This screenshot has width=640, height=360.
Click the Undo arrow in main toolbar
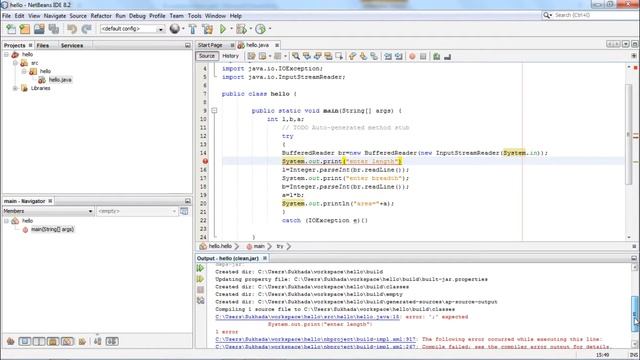click(x=72, y=29)
